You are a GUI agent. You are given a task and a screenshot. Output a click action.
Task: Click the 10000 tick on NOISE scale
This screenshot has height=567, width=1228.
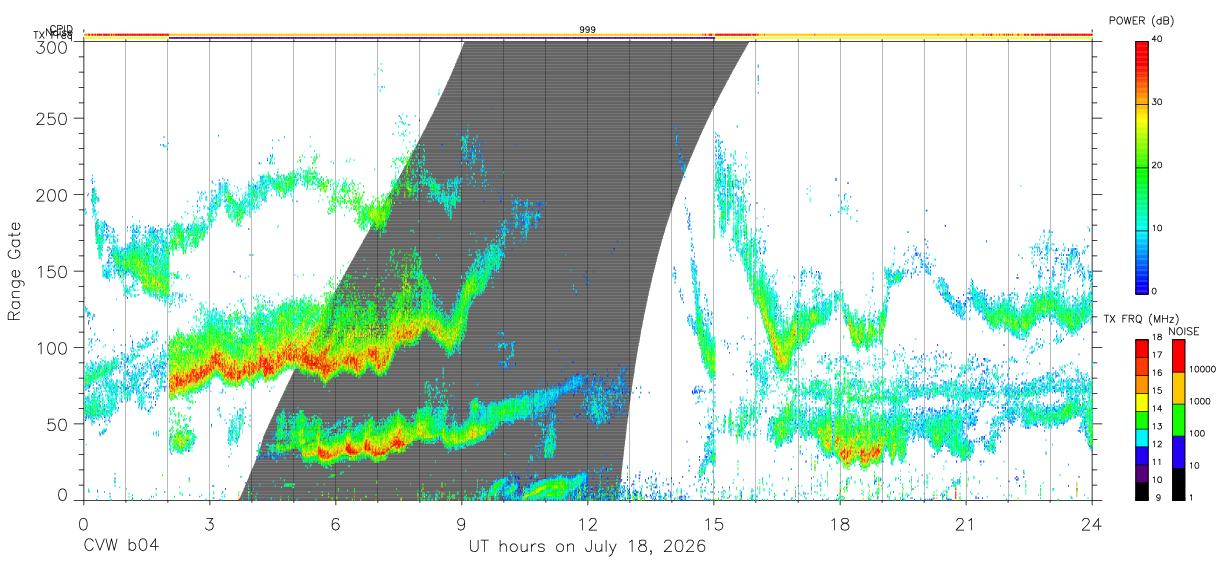(x=1201, y=369)
